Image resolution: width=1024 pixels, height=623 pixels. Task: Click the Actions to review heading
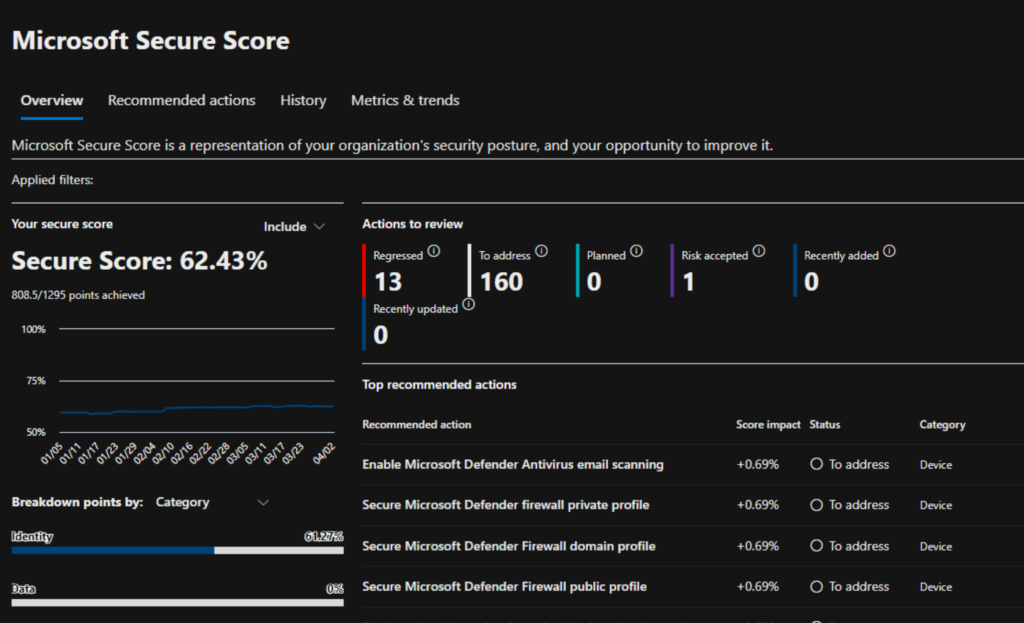[x=412, y=224]
